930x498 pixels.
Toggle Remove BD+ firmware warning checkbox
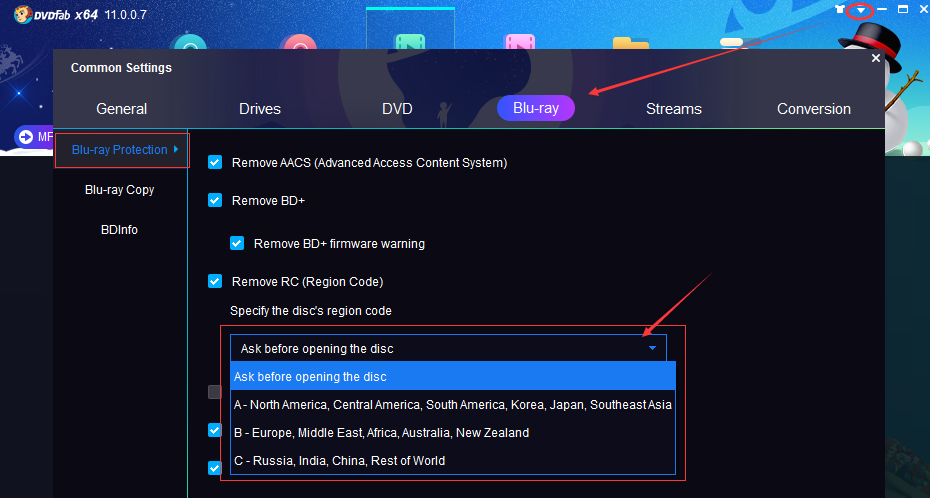coord(237,243)
